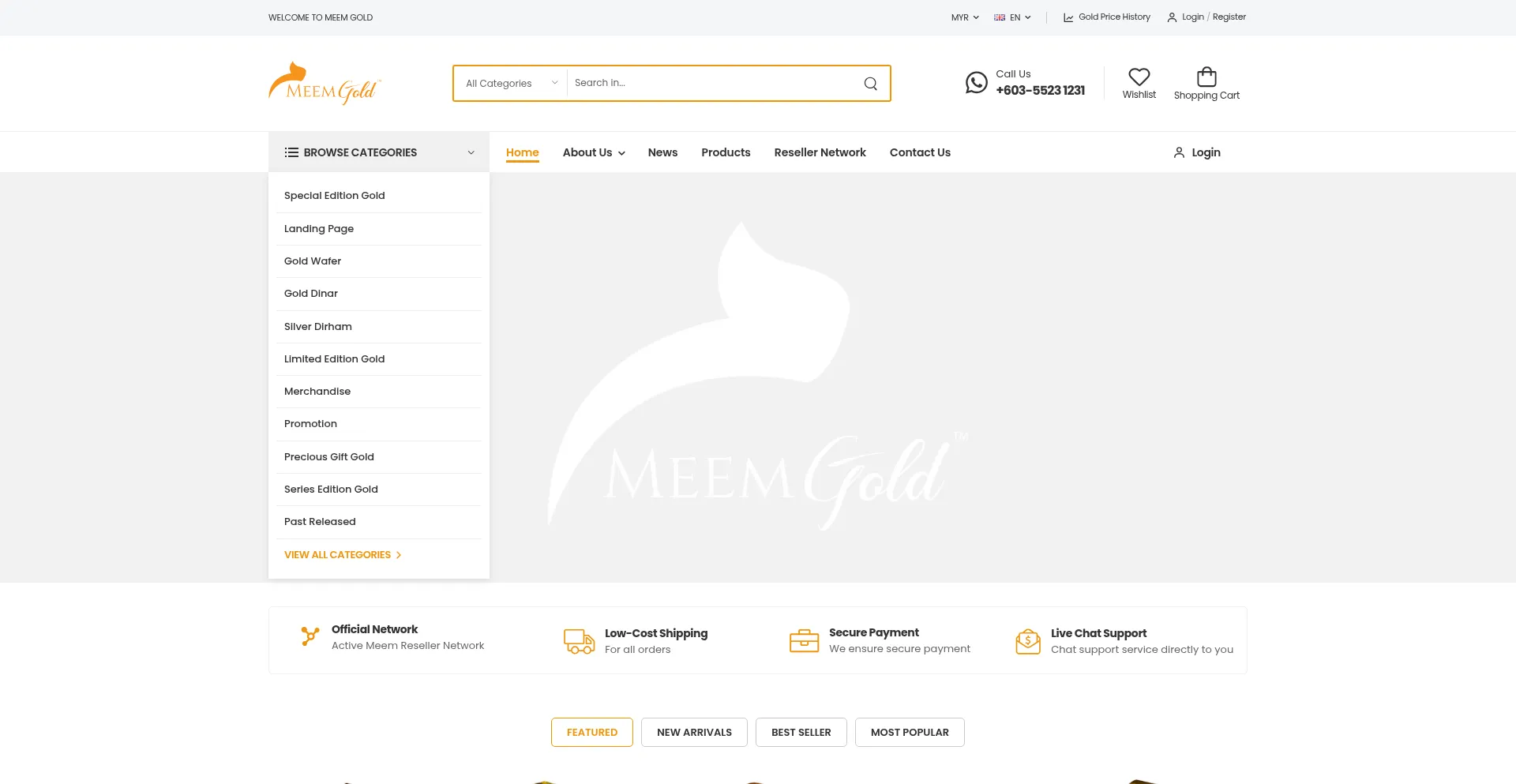The height and width of the screenshot is (784, 1516).
Task: Open the Shopping Cart bag icon
Action: pyautogui.click(x=1206, y=77)
